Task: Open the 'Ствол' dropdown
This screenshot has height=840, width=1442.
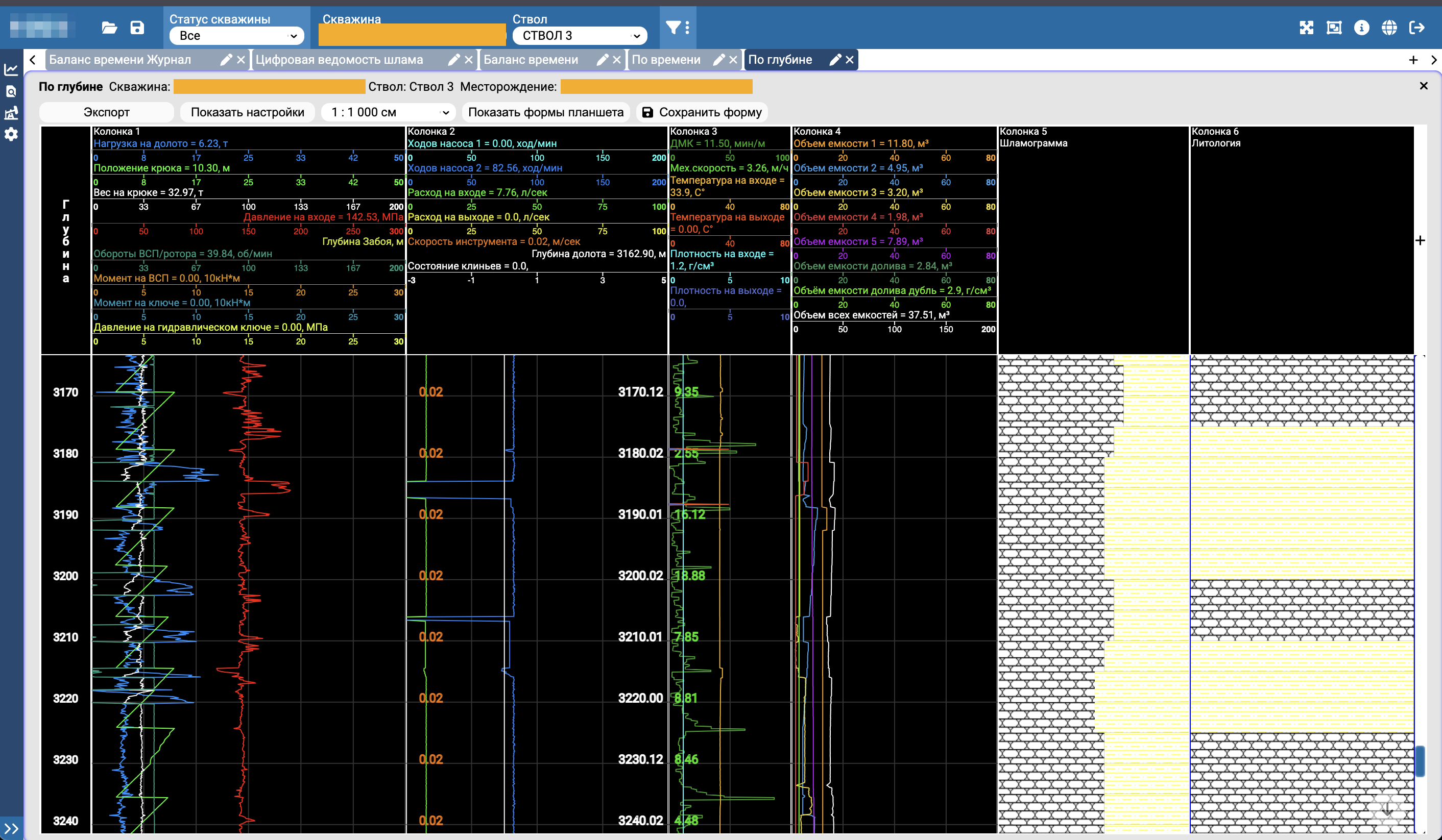Action: [x=579, y=35]
